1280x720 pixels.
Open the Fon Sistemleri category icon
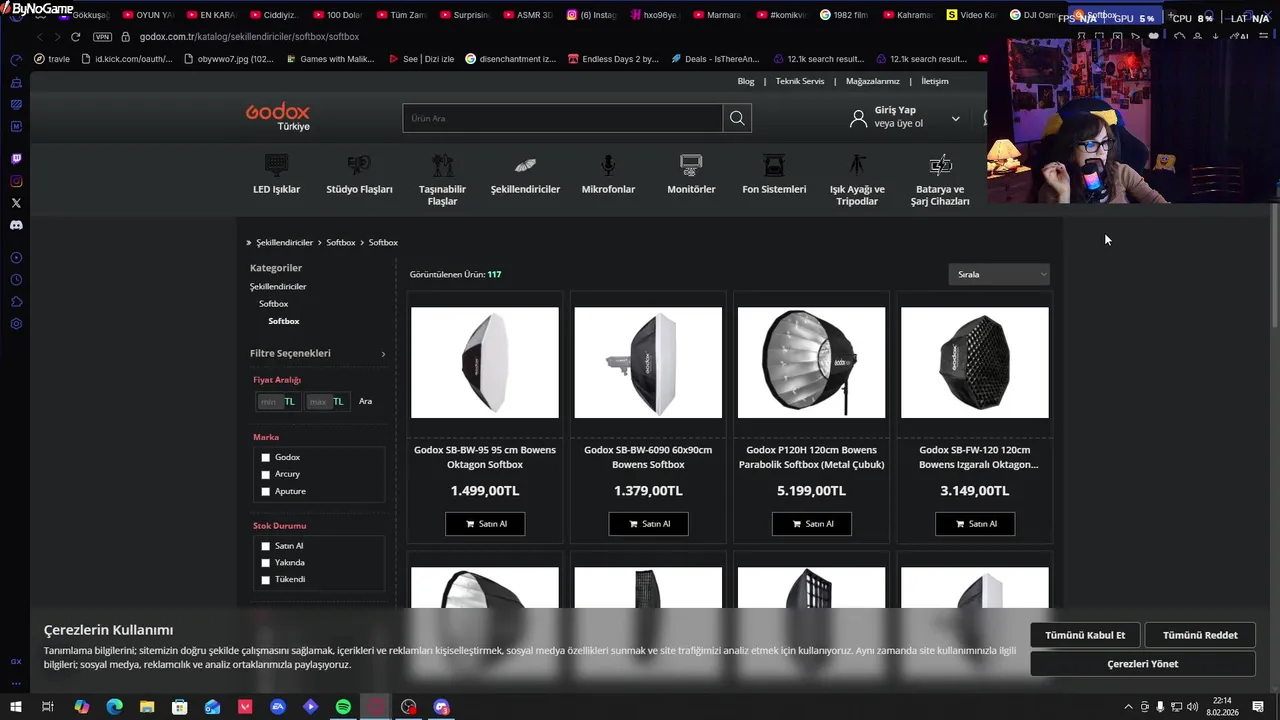[x=774, y=165]
